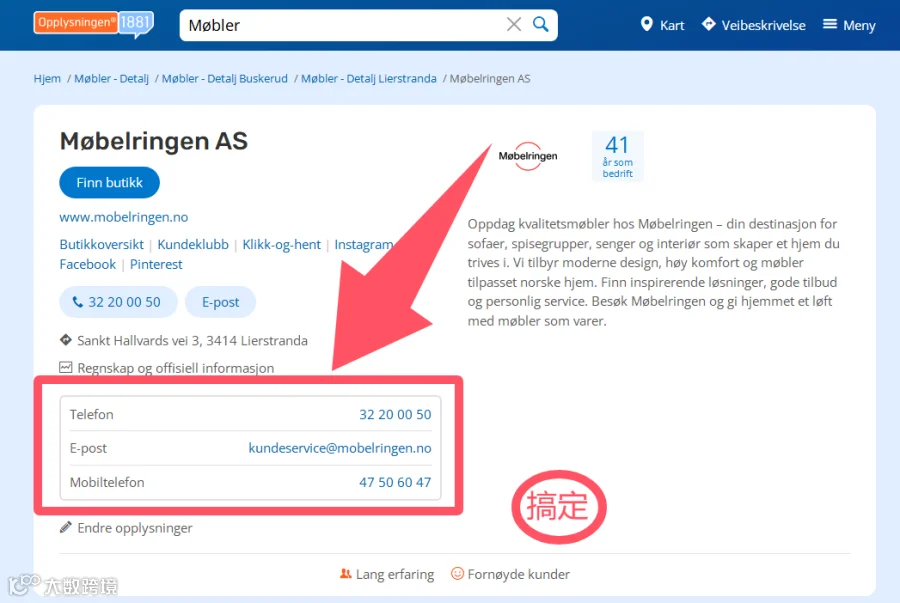The width and height of the screenshot is (900, 603).
Task: Click Mobiltelefon number 47 50 60 47
Action: pos(395,482)
